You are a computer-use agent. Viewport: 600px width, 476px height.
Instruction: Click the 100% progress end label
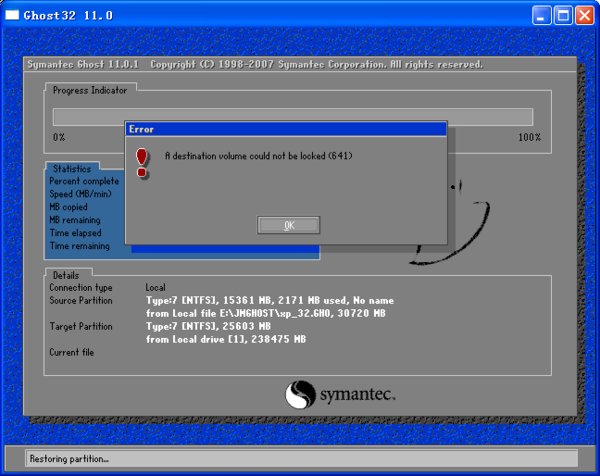point(529,136)
